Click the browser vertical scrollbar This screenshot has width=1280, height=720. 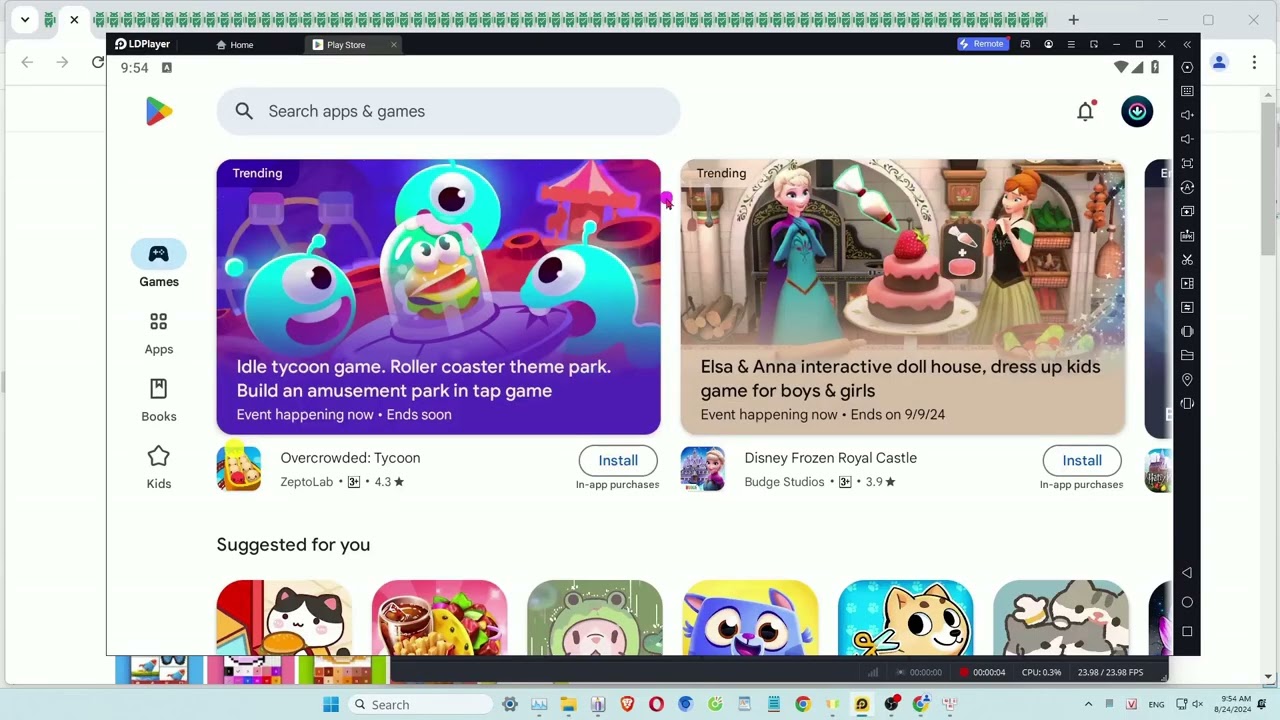tap(1269, 180)
